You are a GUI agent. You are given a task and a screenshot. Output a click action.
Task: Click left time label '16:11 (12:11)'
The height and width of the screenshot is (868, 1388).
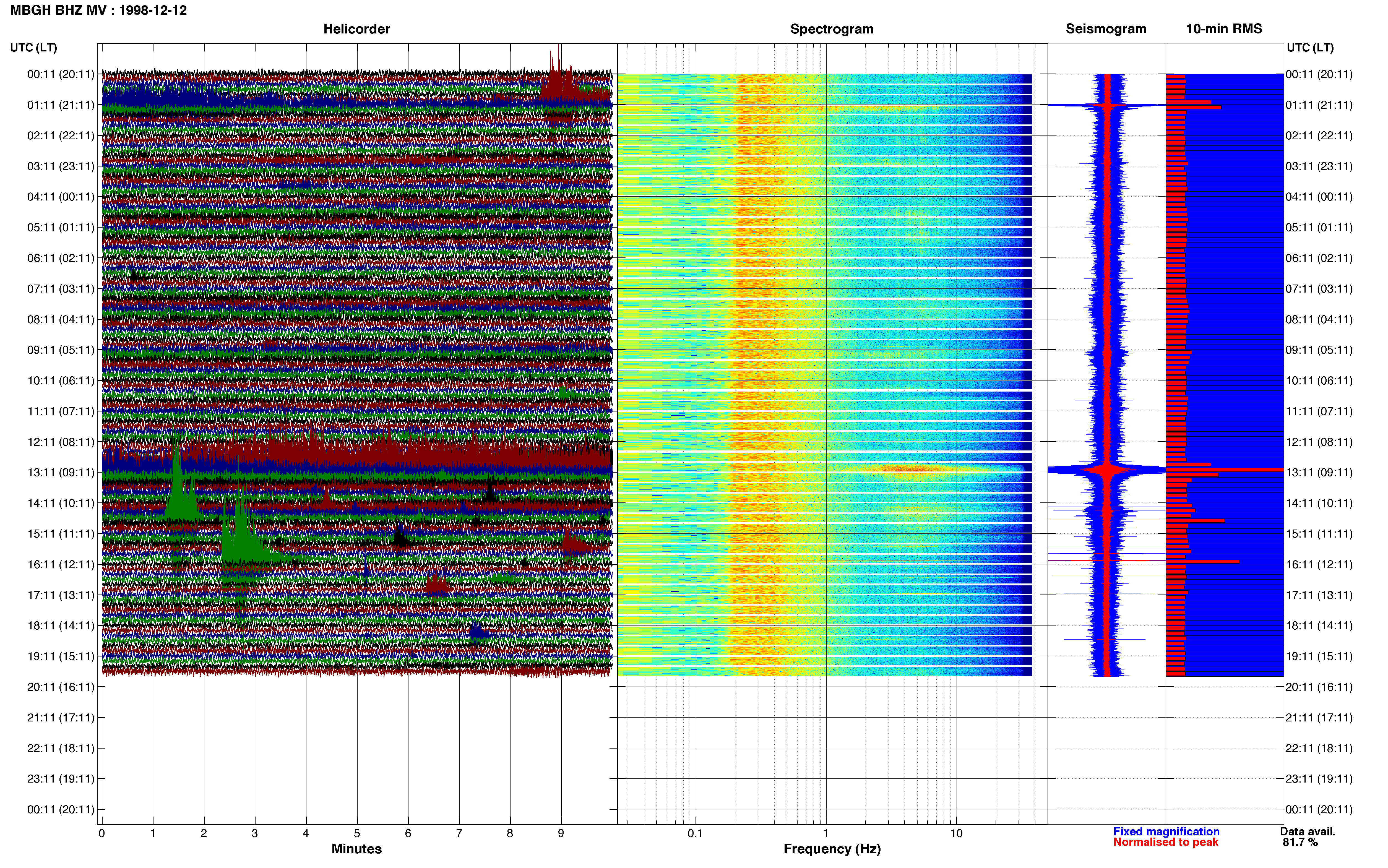tap(61, 564)
